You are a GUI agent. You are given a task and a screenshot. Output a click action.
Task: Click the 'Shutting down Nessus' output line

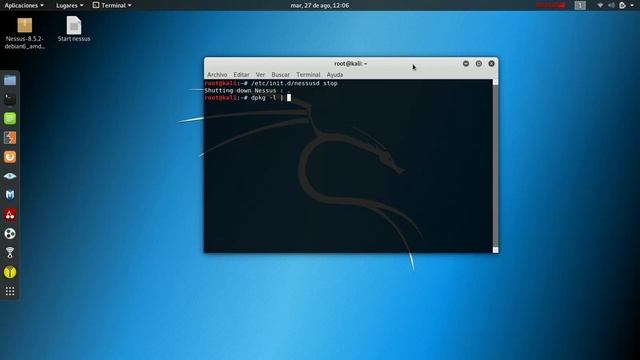point(243,91)
